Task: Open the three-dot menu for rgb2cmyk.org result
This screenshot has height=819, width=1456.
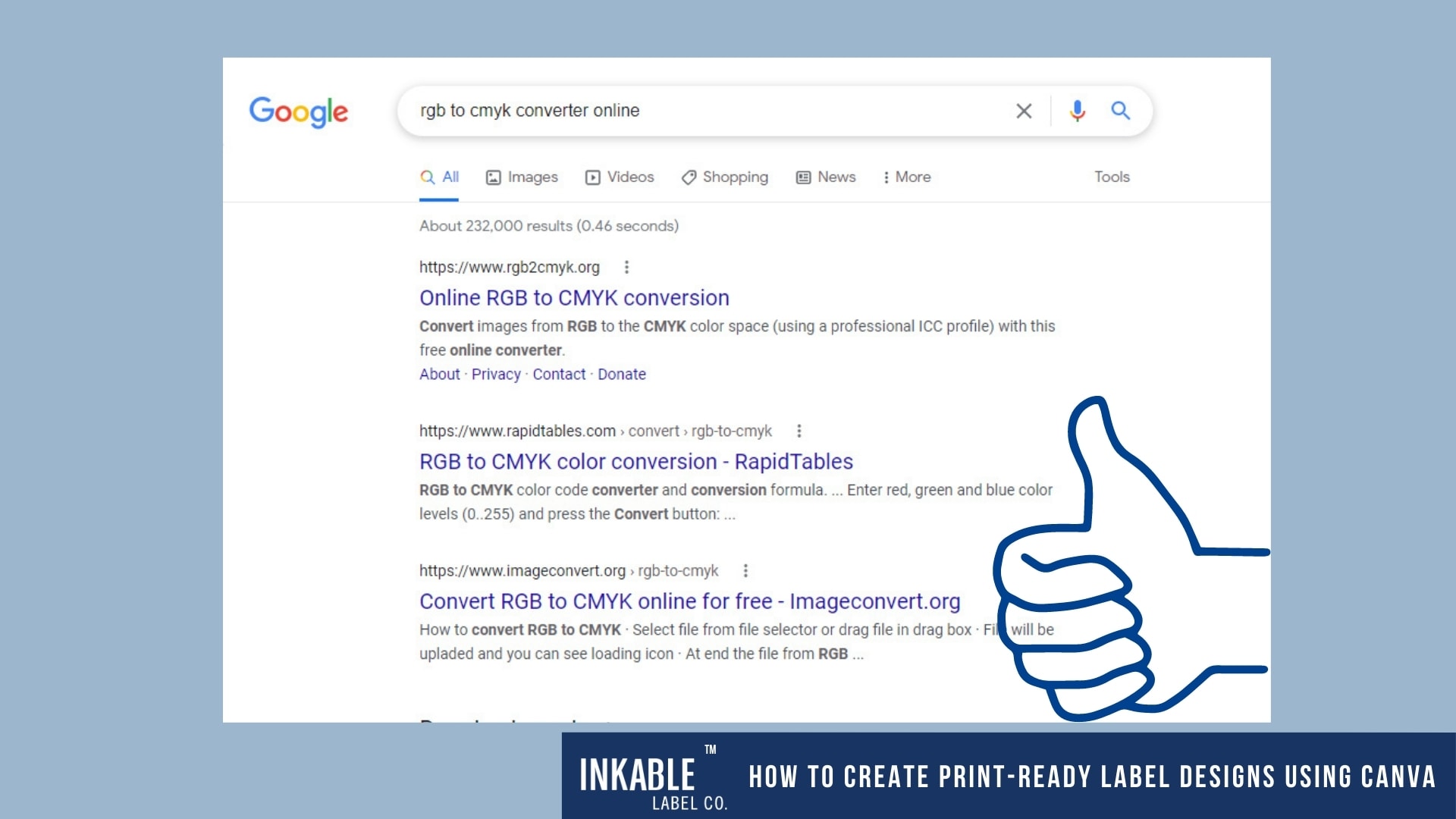Action: (627, 267)
